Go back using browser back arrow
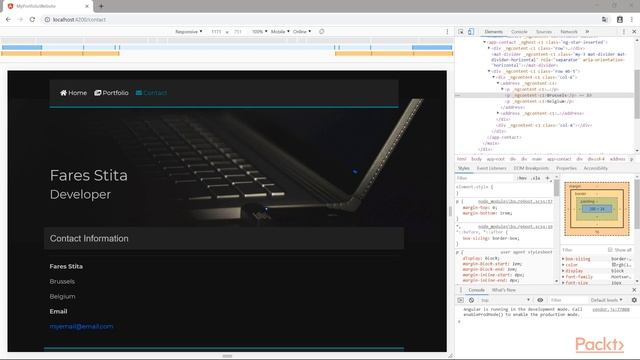 pos(8,19)
